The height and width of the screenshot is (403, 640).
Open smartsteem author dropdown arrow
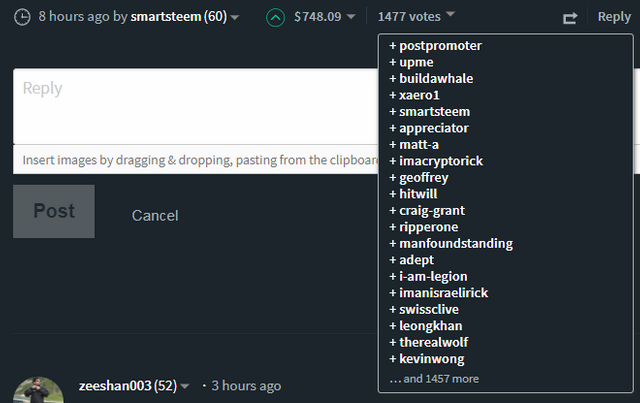point(235,18)
